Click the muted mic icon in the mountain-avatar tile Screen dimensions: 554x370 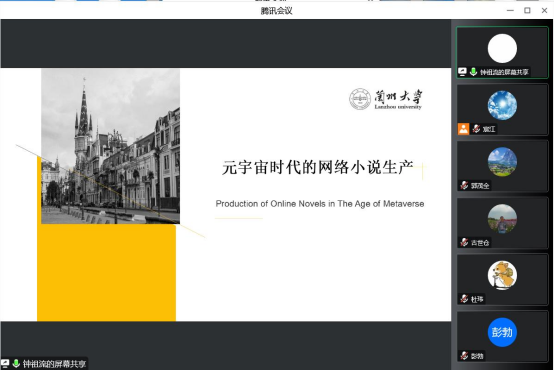pyautogui.click(x=464, y=185)
